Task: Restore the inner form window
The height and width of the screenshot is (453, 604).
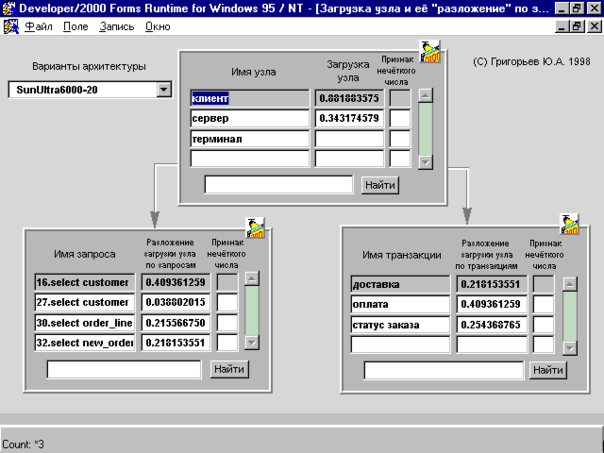Action: pyautogui.click(x=577, y=27)
